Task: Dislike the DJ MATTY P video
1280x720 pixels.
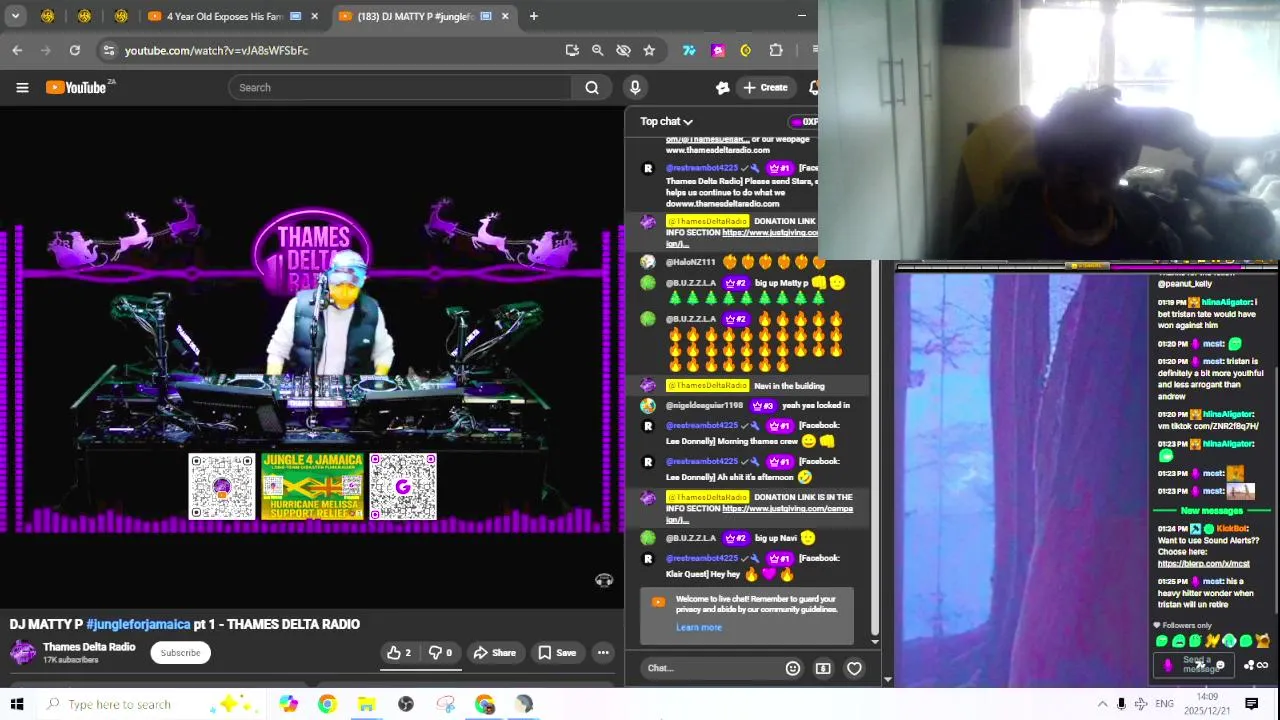Action: 440,653
